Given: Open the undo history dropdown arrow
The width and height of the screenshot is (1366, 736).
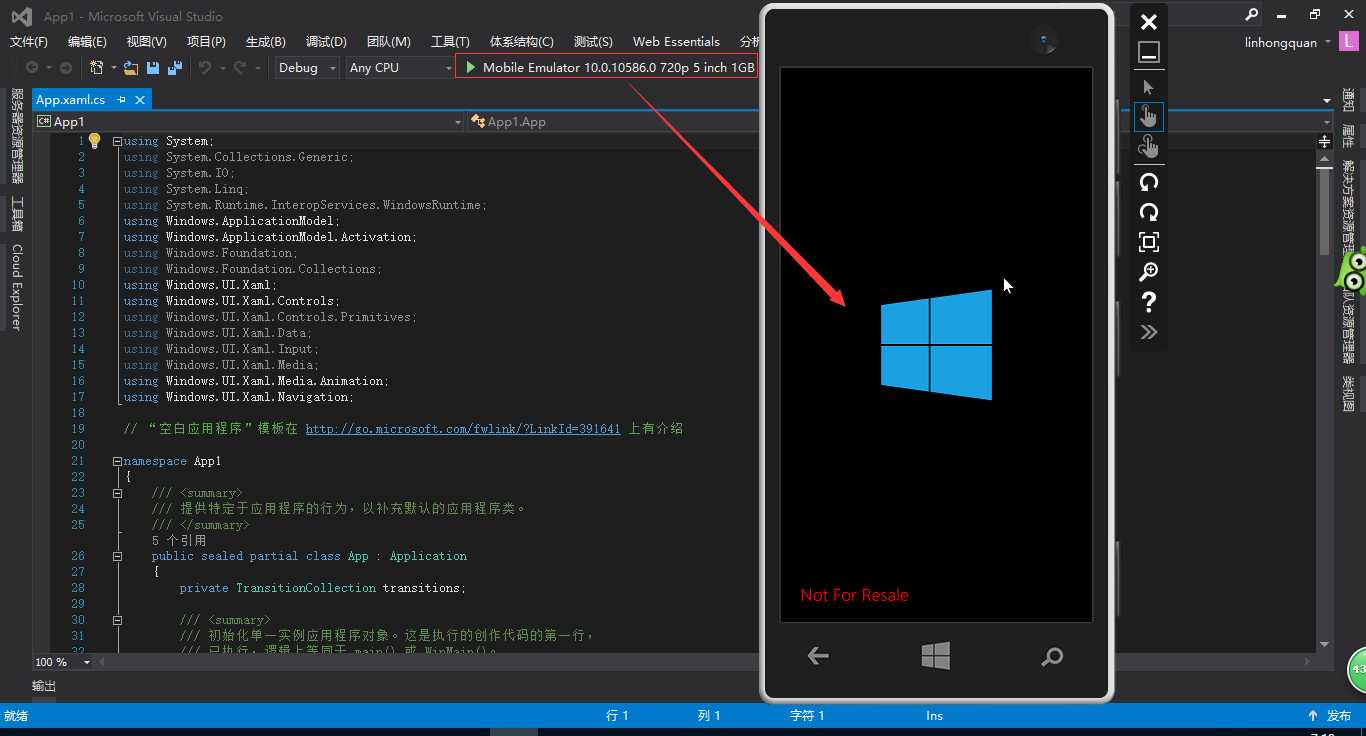Looking at the screenshot, I should [x=222, y=67].
